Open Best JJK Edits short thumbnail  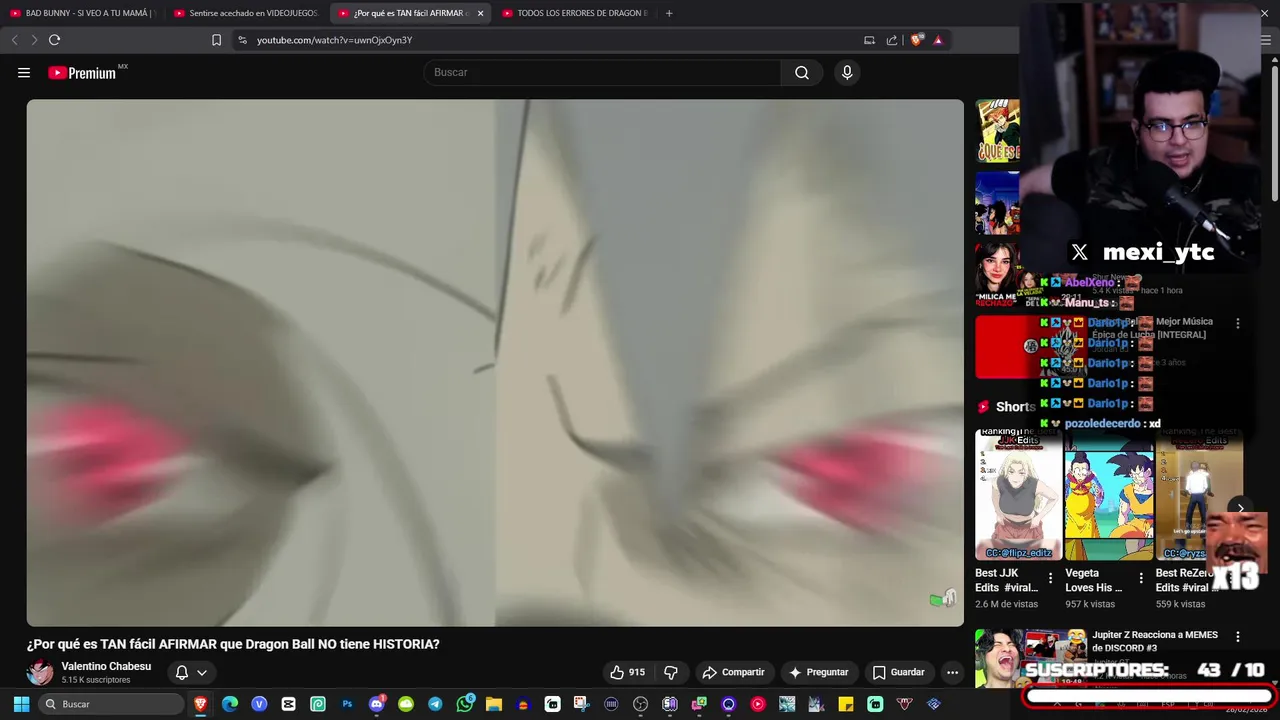[1018, 495]
